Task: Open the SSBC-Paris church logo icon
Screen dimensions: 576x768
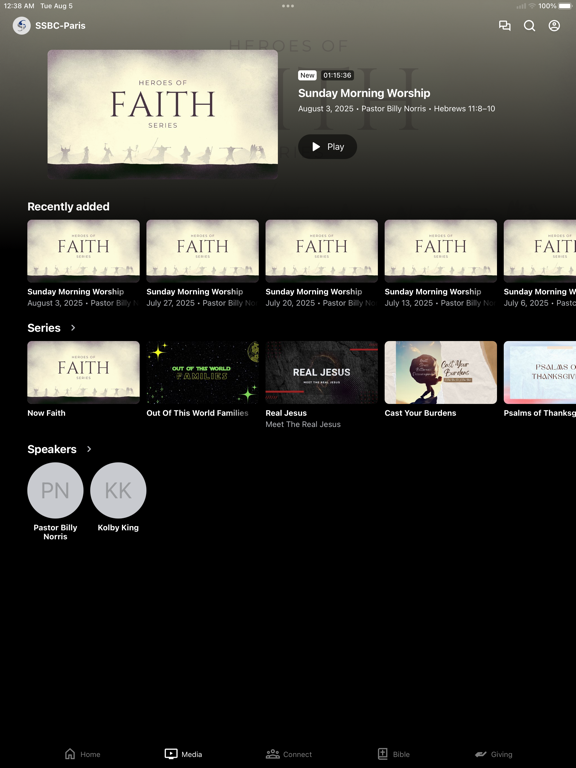Action: (22, 25)
